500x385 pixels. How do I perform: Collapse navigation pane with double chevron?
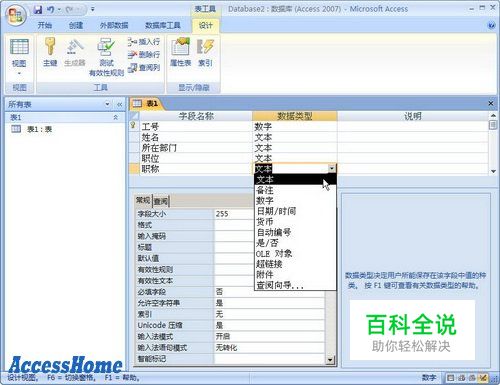point(119,105)
